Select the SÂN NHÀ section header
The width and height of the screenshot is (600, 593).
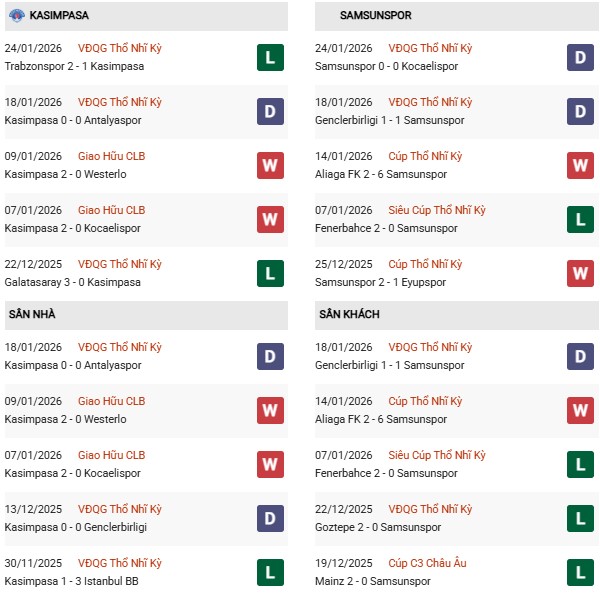[x=32, y=314]
